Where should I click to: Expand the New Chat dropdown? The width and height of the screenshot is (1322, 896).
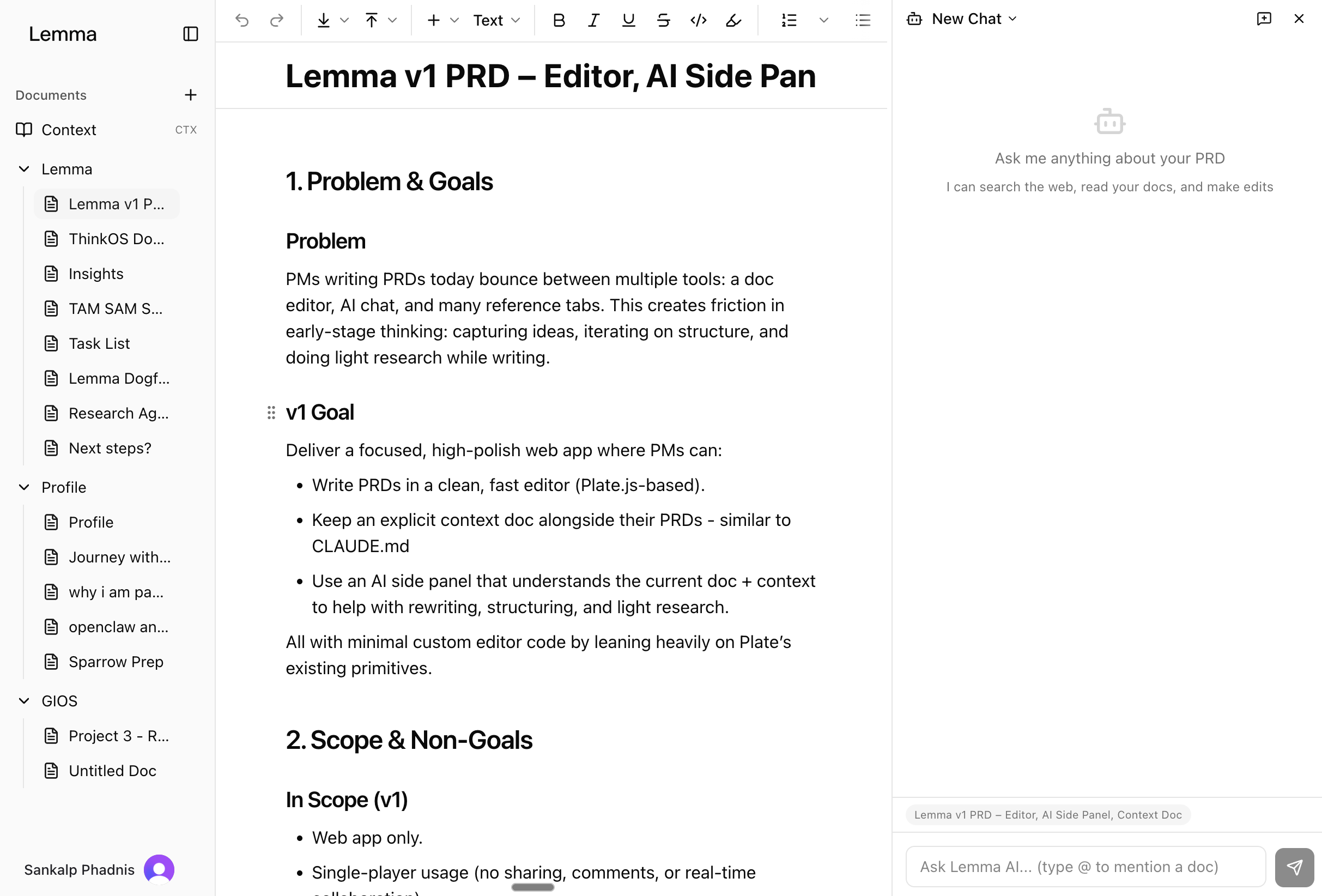[1013, 18]
